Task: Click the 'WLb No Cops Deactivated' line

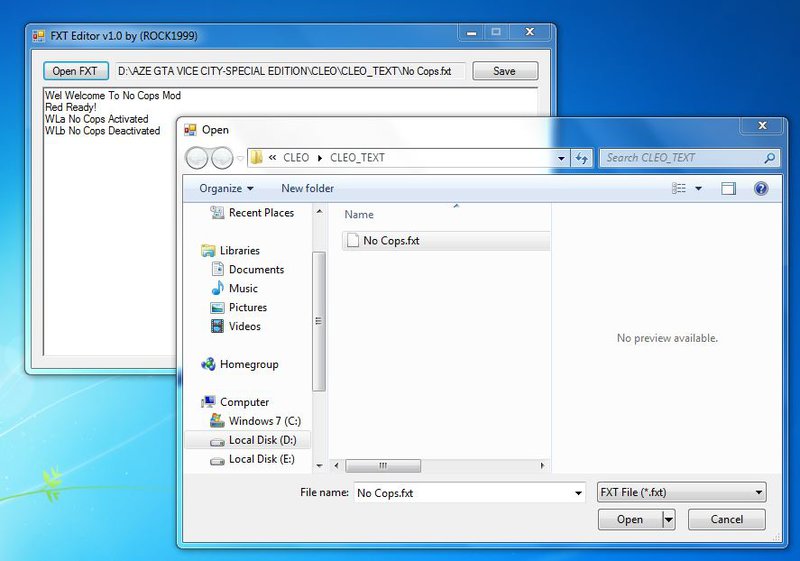Action: tap(102, 131)
